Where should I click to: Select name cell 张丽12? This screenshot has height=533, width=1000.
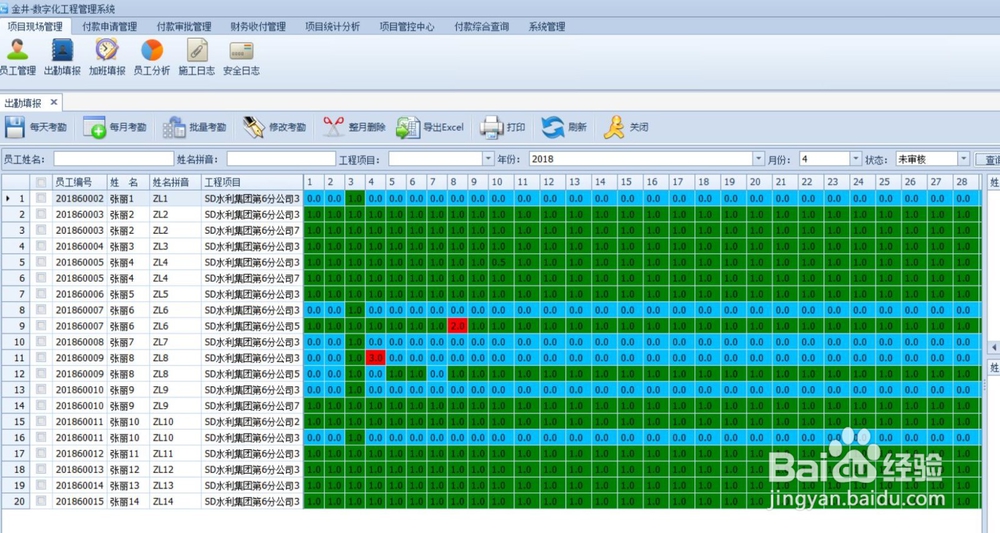(x=128, y=469)
